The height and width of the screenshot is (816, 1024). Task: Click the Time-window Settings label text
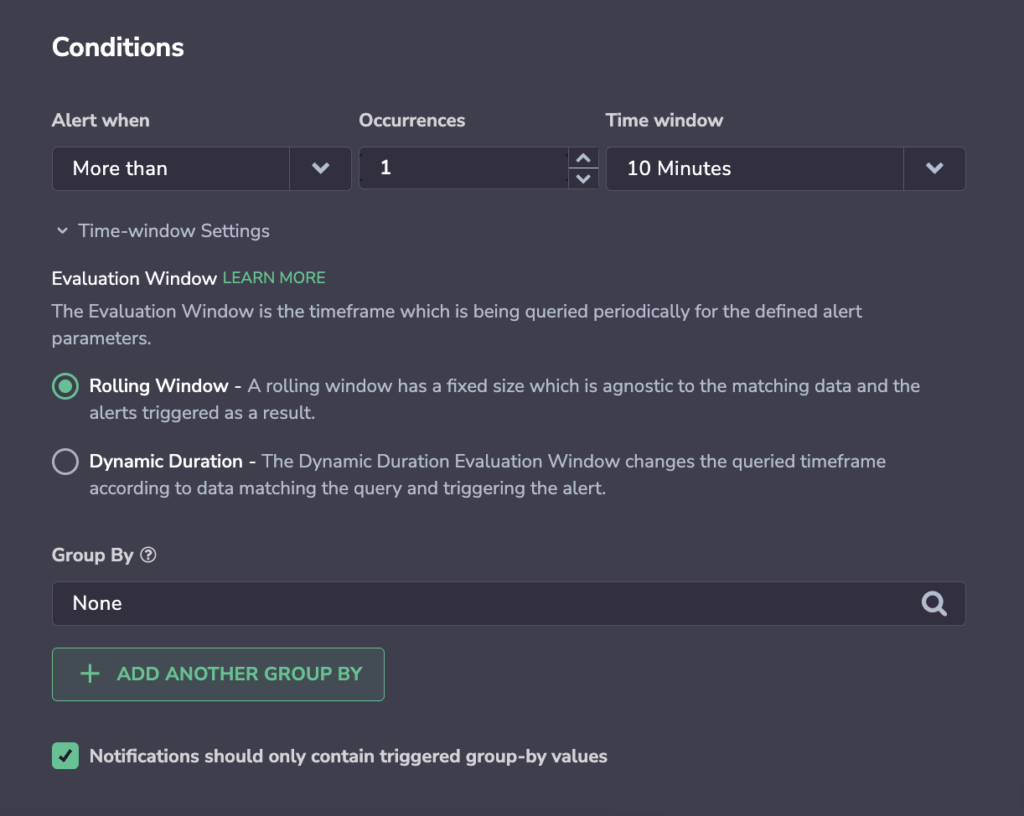(174, 231)
